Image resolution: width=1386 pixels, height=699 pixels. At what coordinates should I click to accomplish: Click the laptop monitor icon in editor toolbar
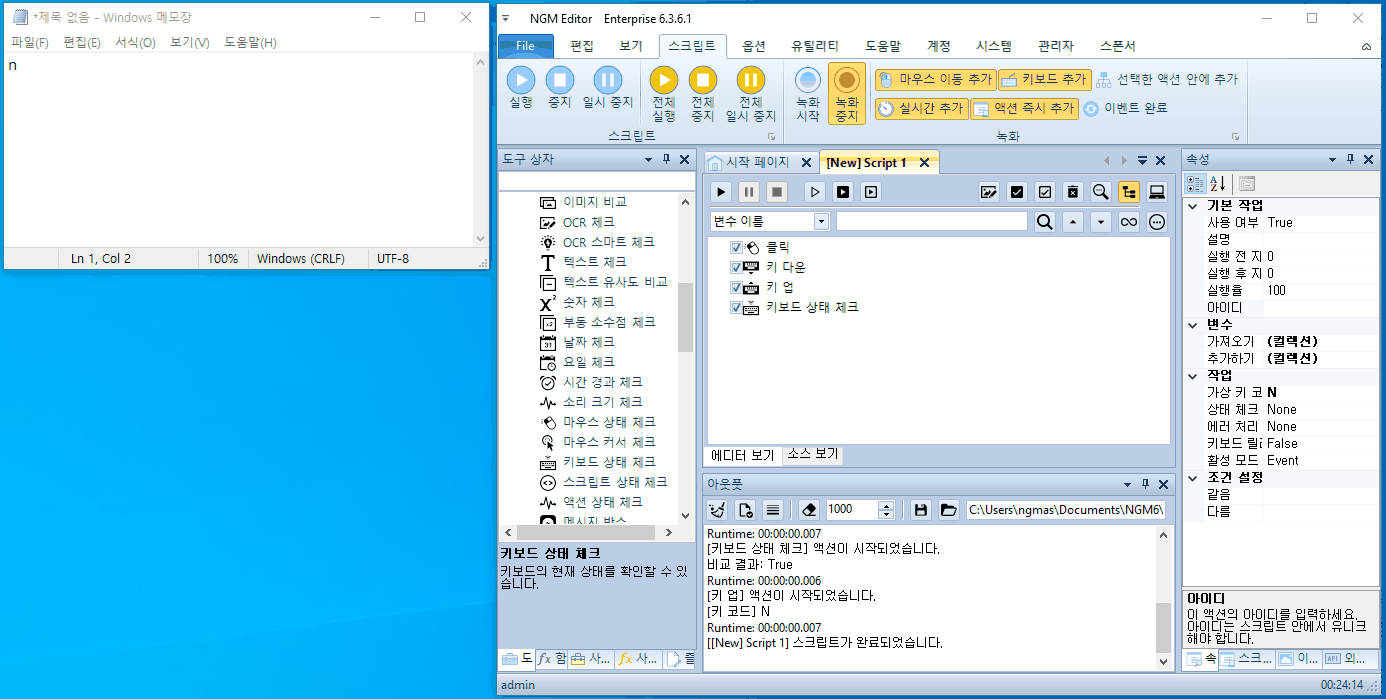pyautogui.click(x=1156, y=192)
